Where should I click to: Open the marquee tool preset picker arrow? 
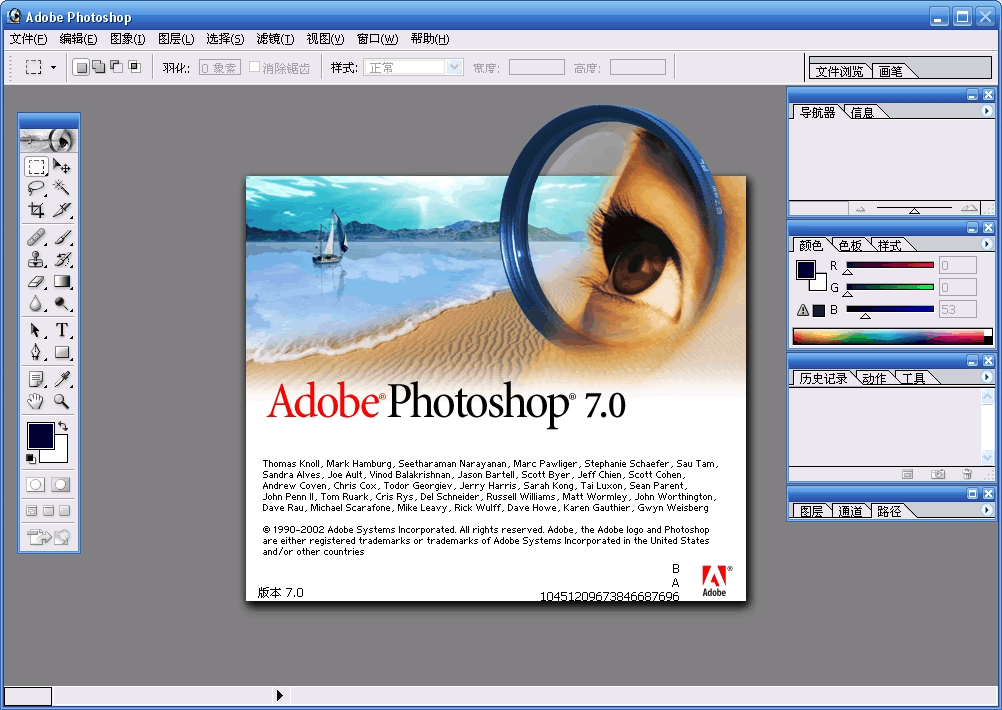[53, 68]
